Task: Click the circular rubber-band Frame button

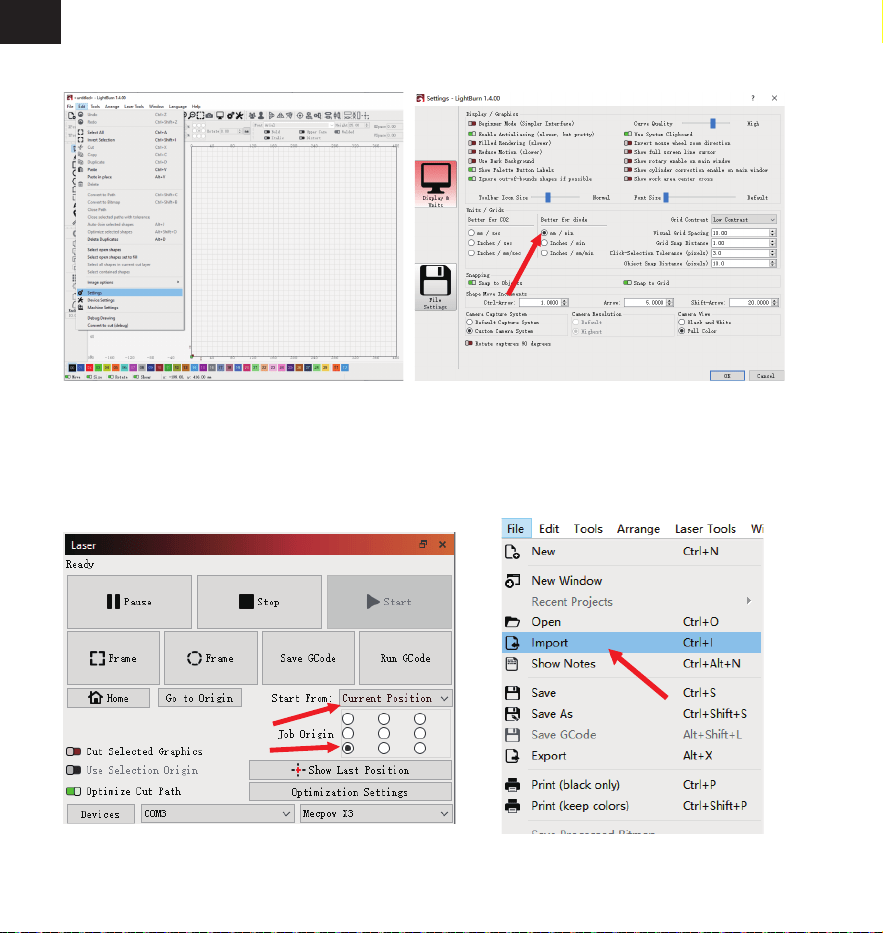Action: pos(211,658)
